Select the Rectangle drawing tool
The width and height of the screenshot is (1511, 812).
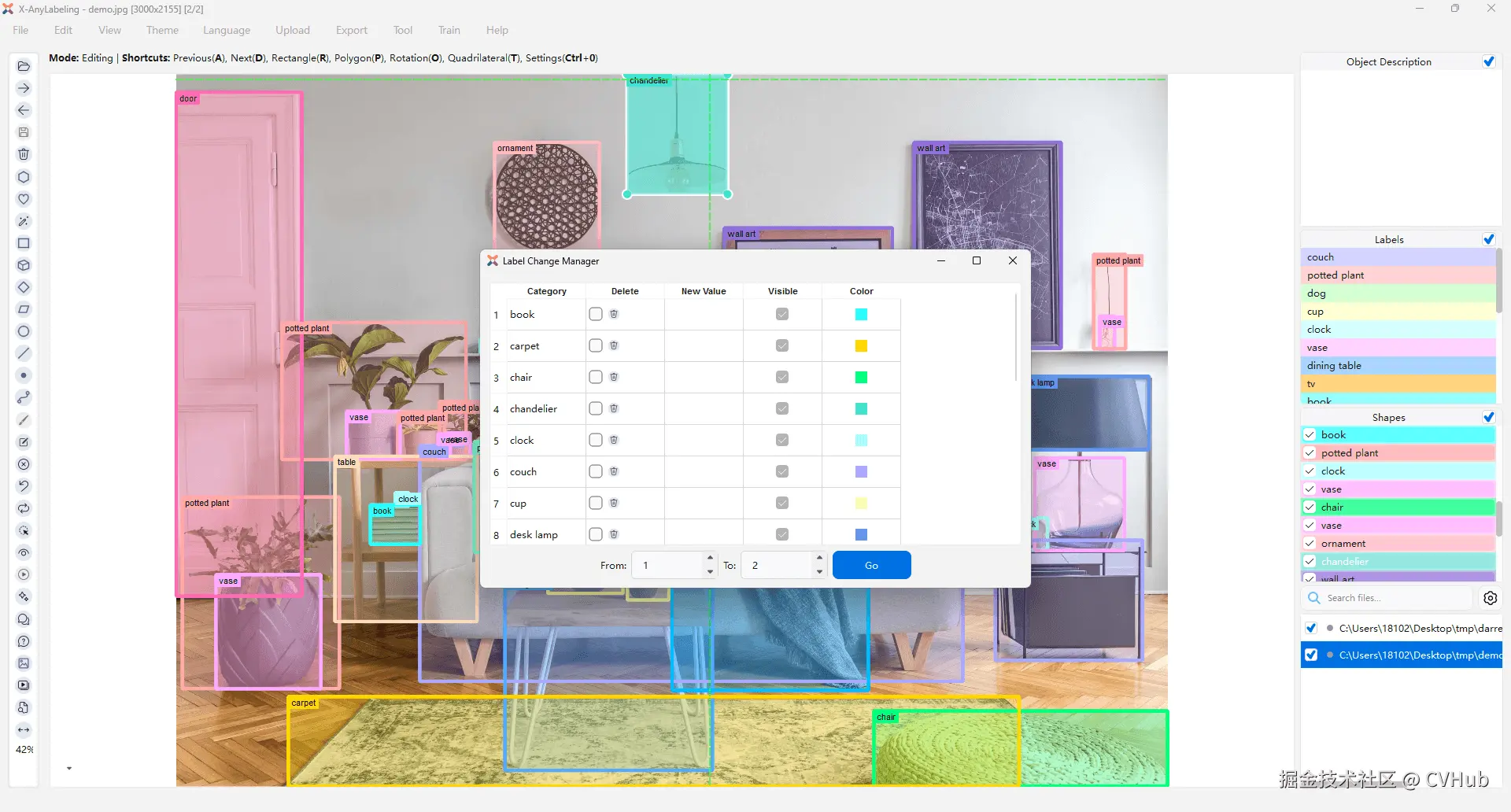pos(24,243)
